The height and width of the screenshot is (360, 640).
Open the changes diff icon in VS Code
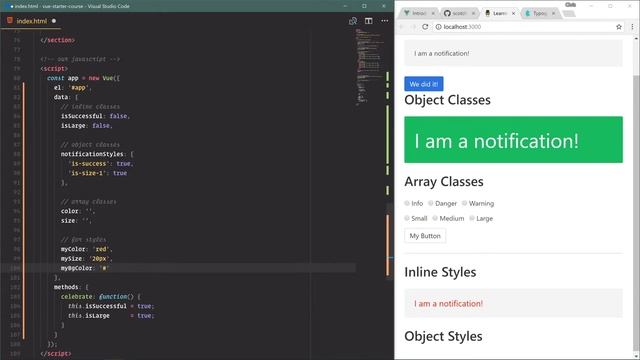click(353, 21)
